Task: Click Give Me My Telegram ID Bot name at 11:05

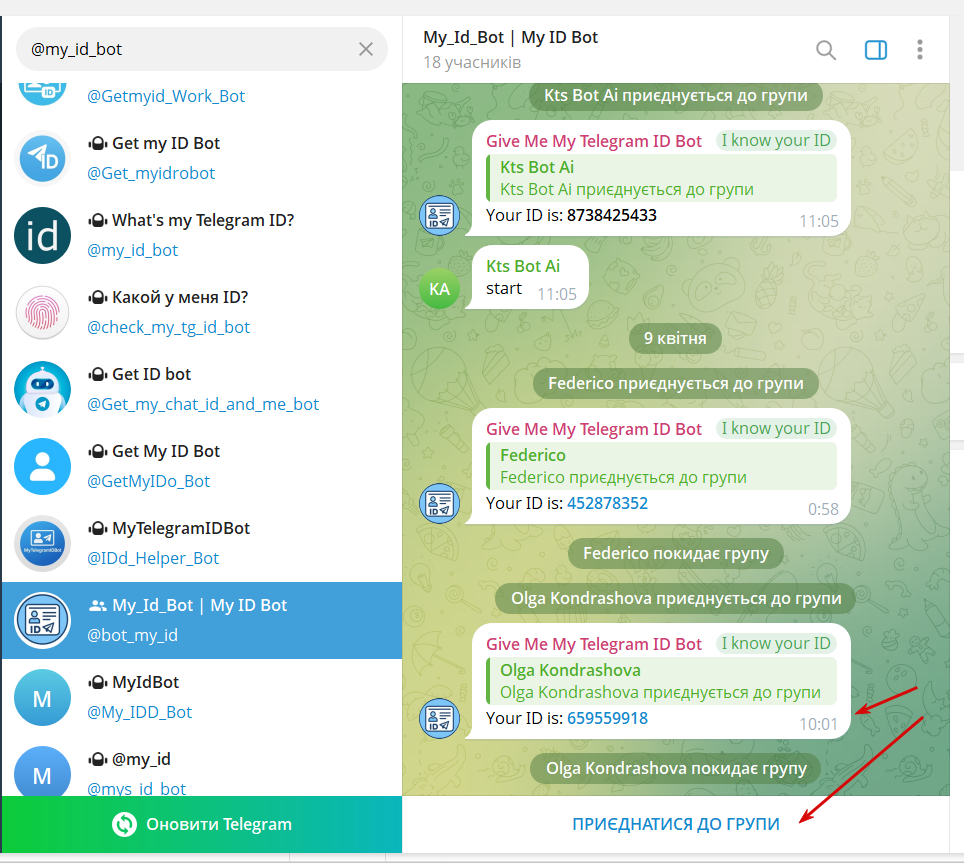Action: 594,141
